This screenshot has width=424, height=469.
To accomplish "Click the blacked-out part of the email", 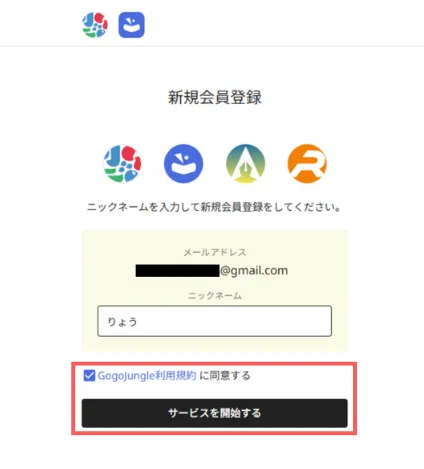I will [x=177, y=270].
